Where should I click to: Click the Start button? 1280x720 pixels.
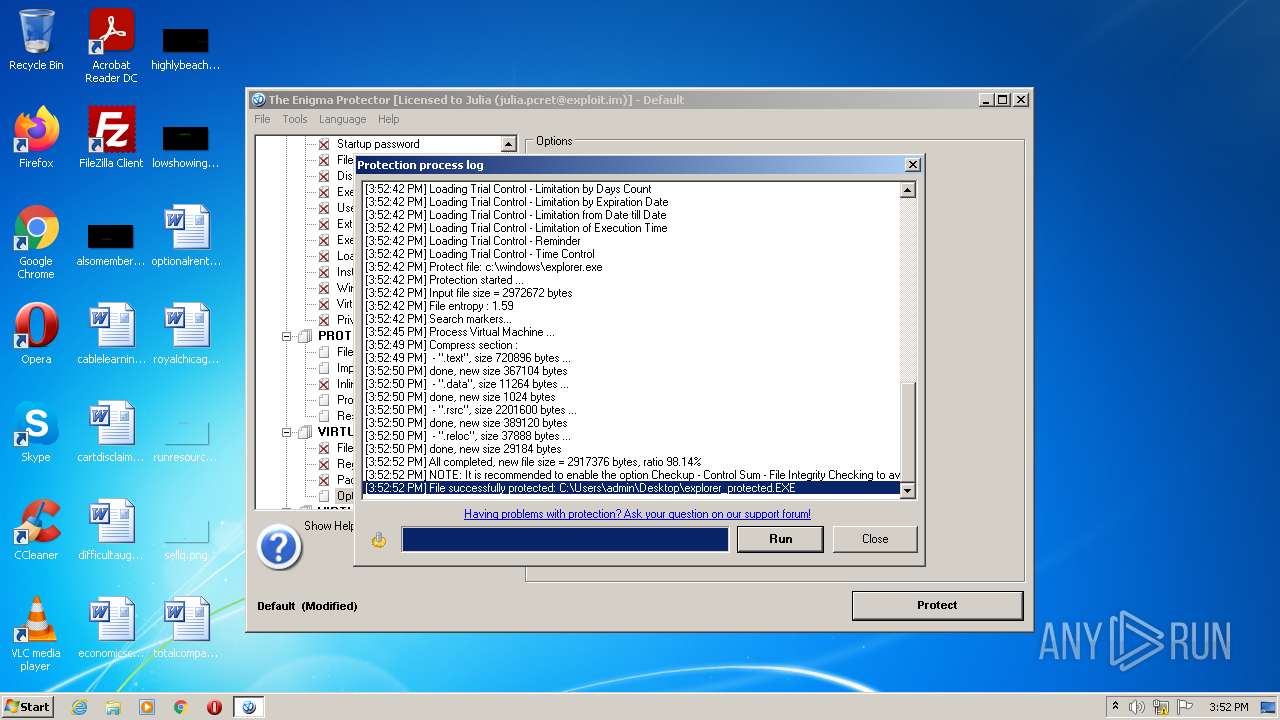[27, 707]
